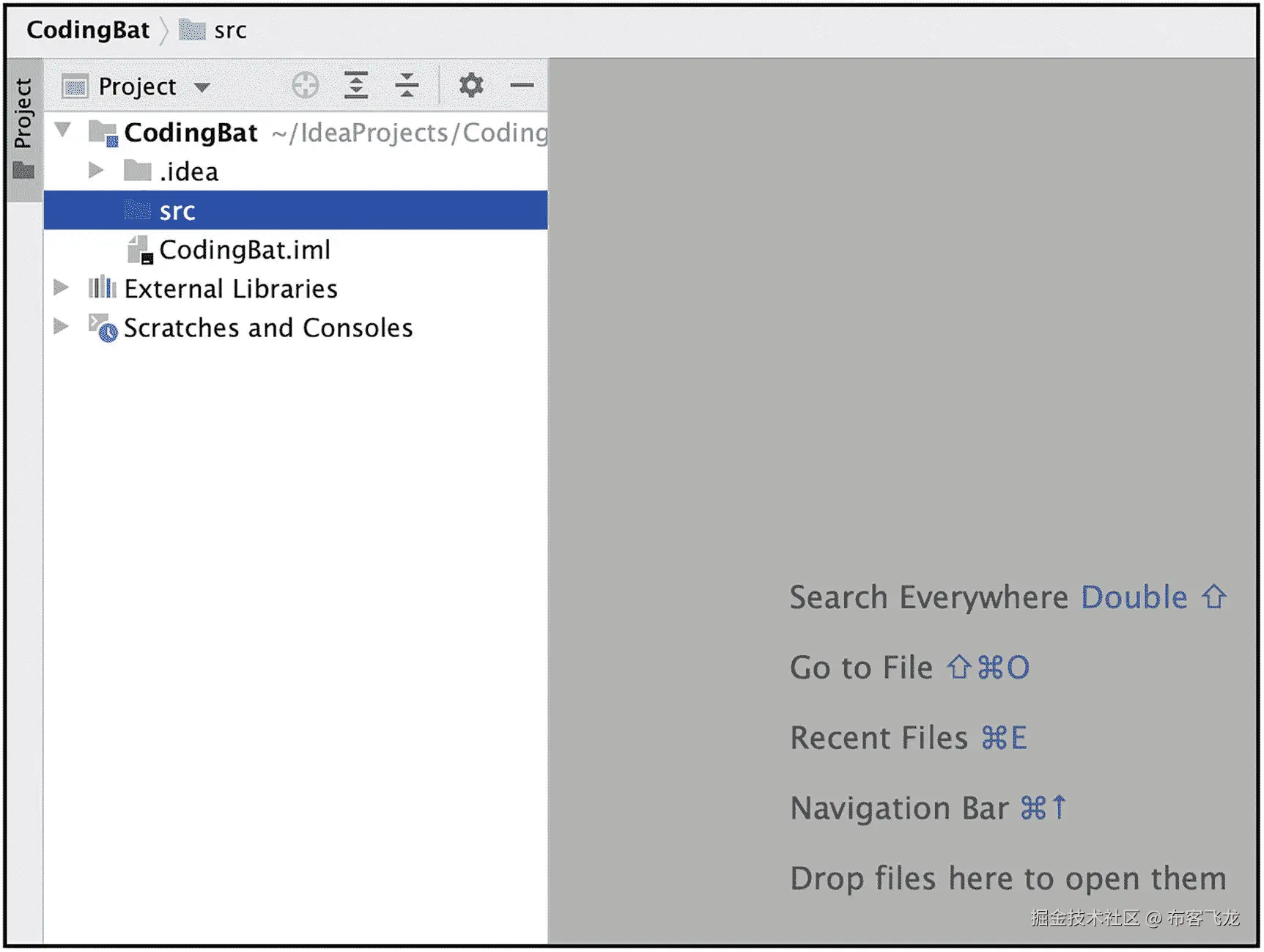Expand the .idea folder

click(x=96, y=171)
